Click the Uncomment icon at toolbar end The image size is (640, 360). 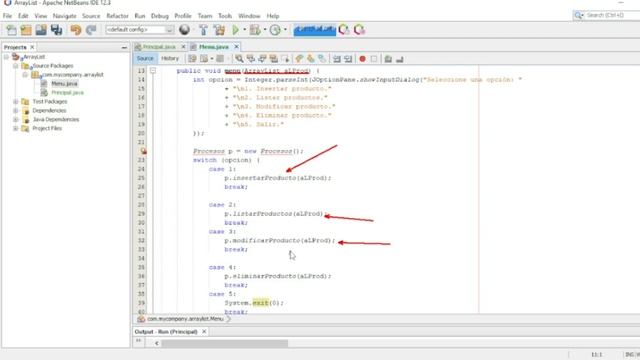(400, 59)
